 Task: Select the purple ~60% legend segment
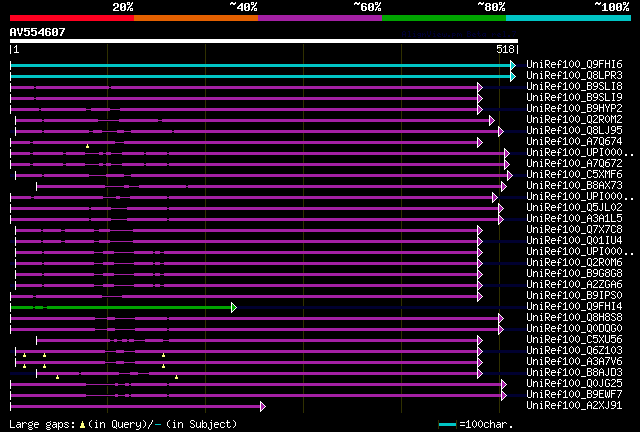point(320,18)
